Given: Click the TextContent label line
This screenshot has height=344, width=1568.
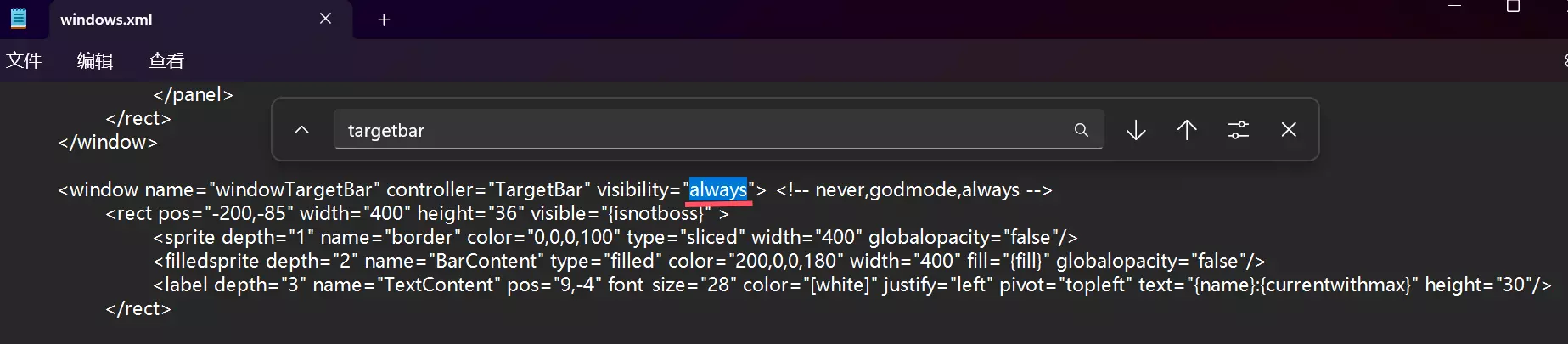Looking at the screenshot, I should click(x=852, y=285).
